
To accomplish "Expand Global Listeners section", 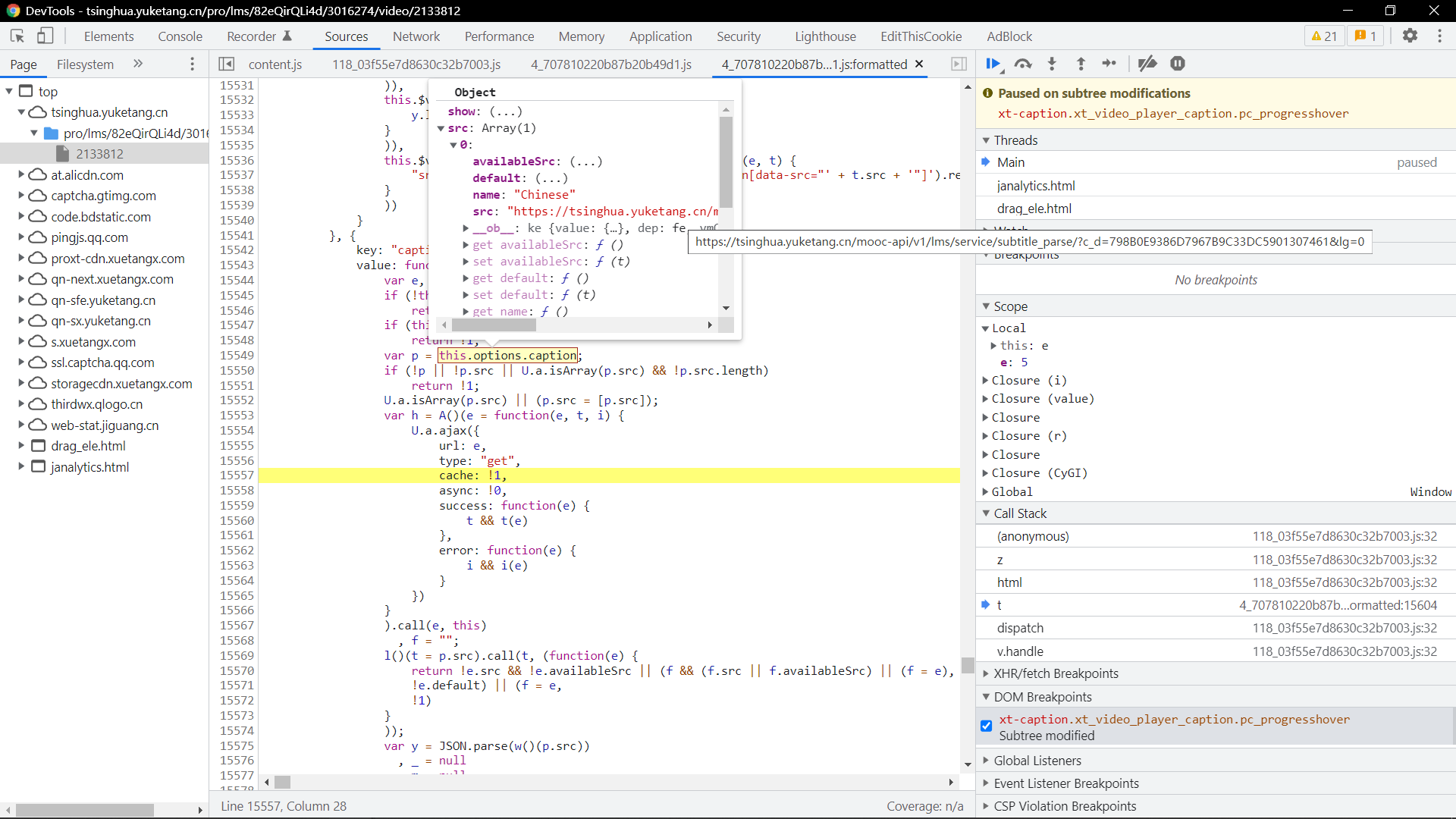I will [1037, 761].
